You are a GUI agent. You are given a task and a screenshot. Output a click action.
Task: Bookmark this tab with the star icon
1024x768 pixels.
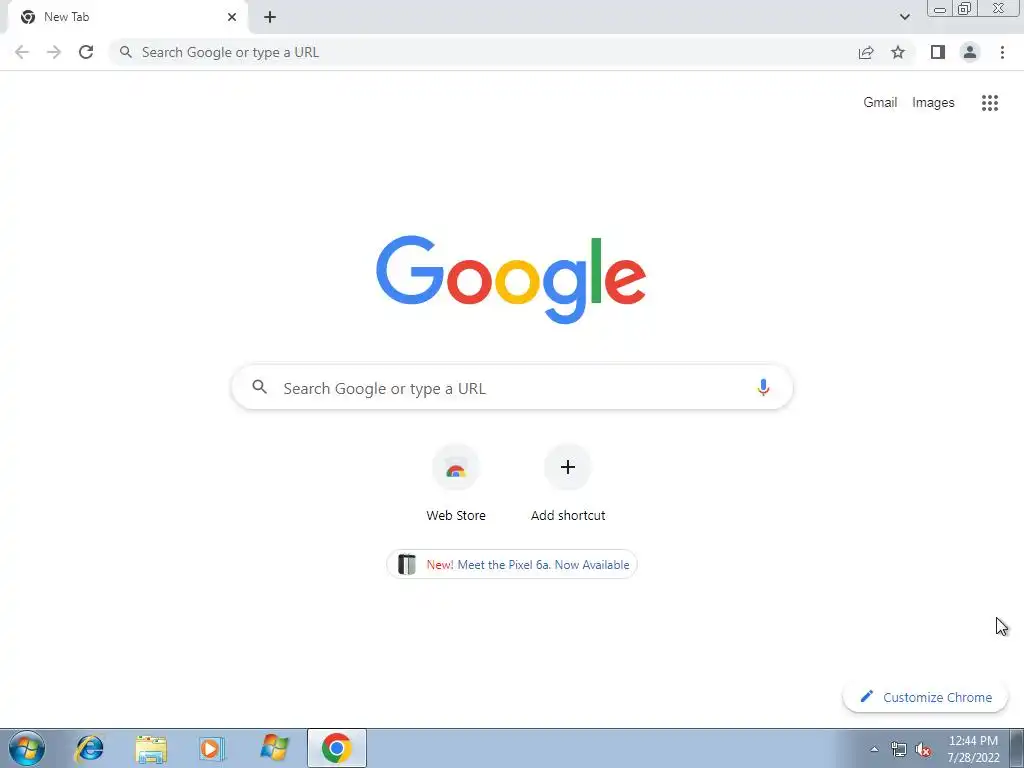coord(898,52)
